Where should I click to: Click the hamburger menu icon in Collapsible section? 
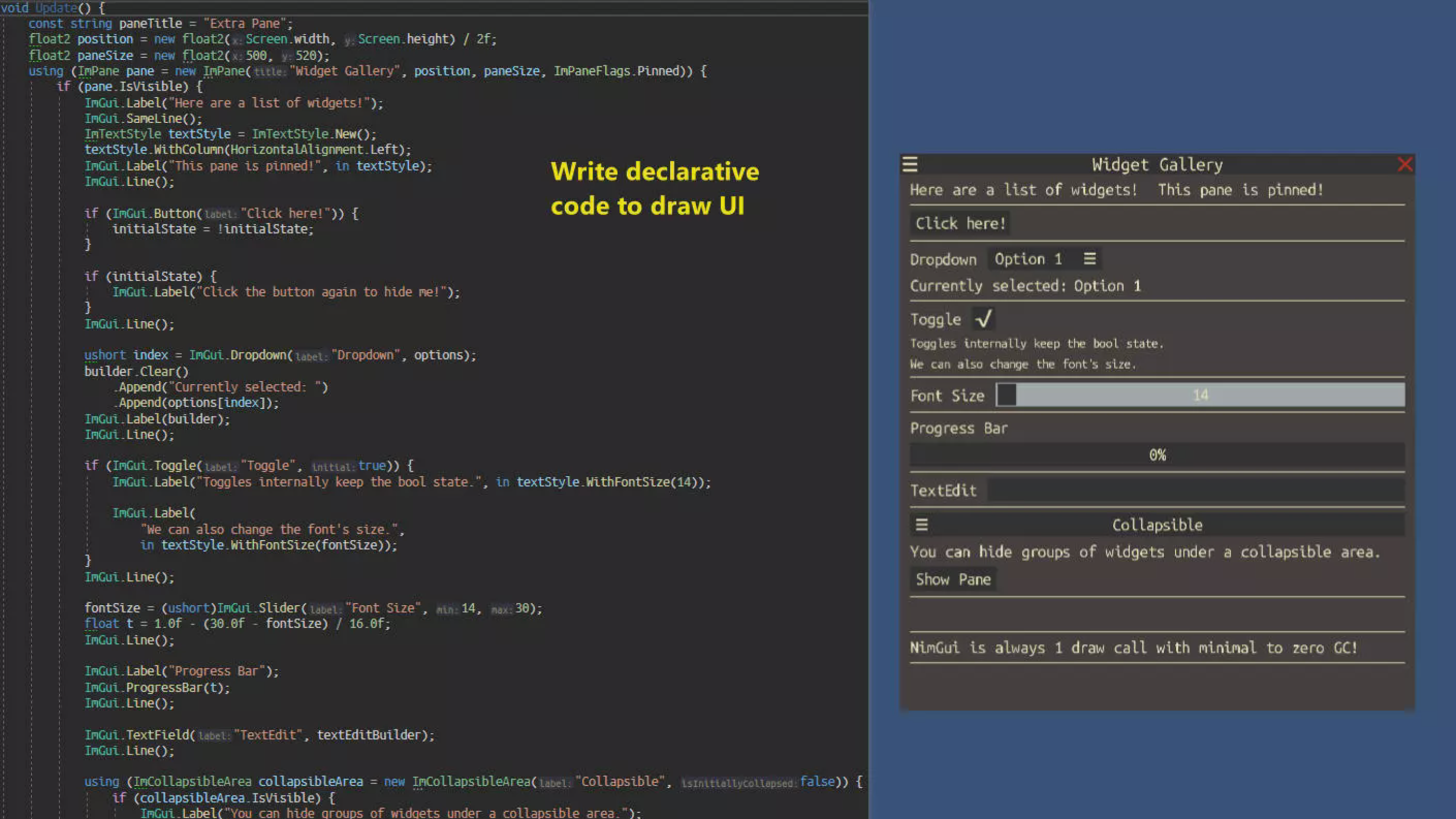coord(921,524)
